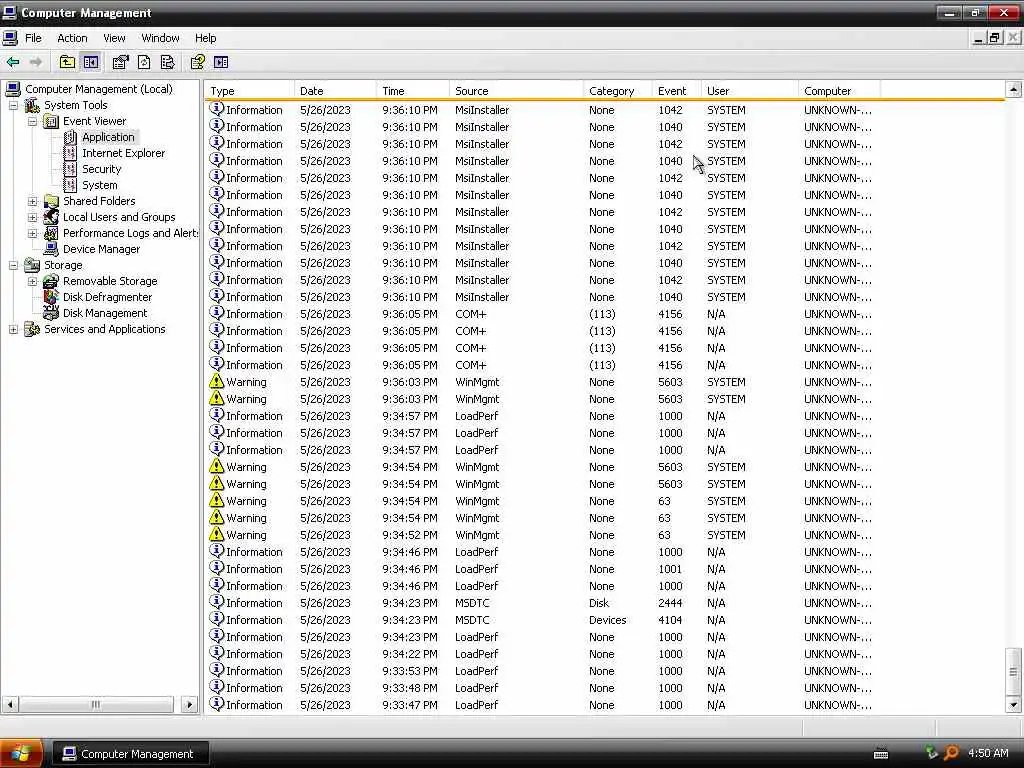Select Internet Explorer log icon in tree

click(x=70, y=153)
